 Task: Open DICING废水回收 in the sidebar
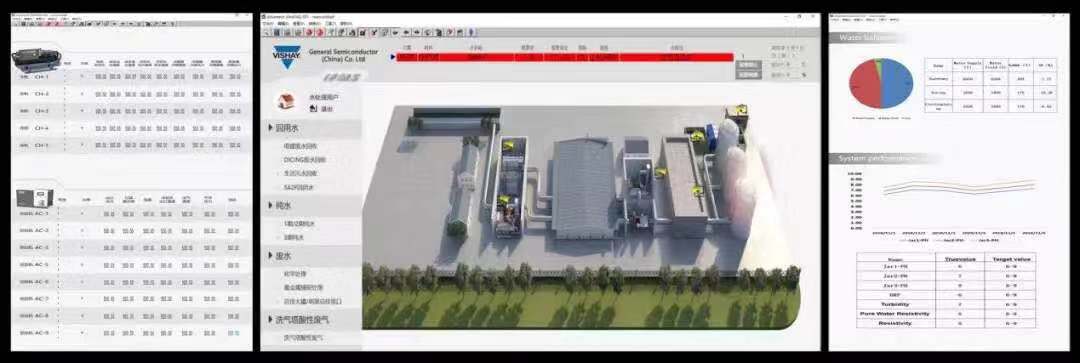tap(304, 160)
